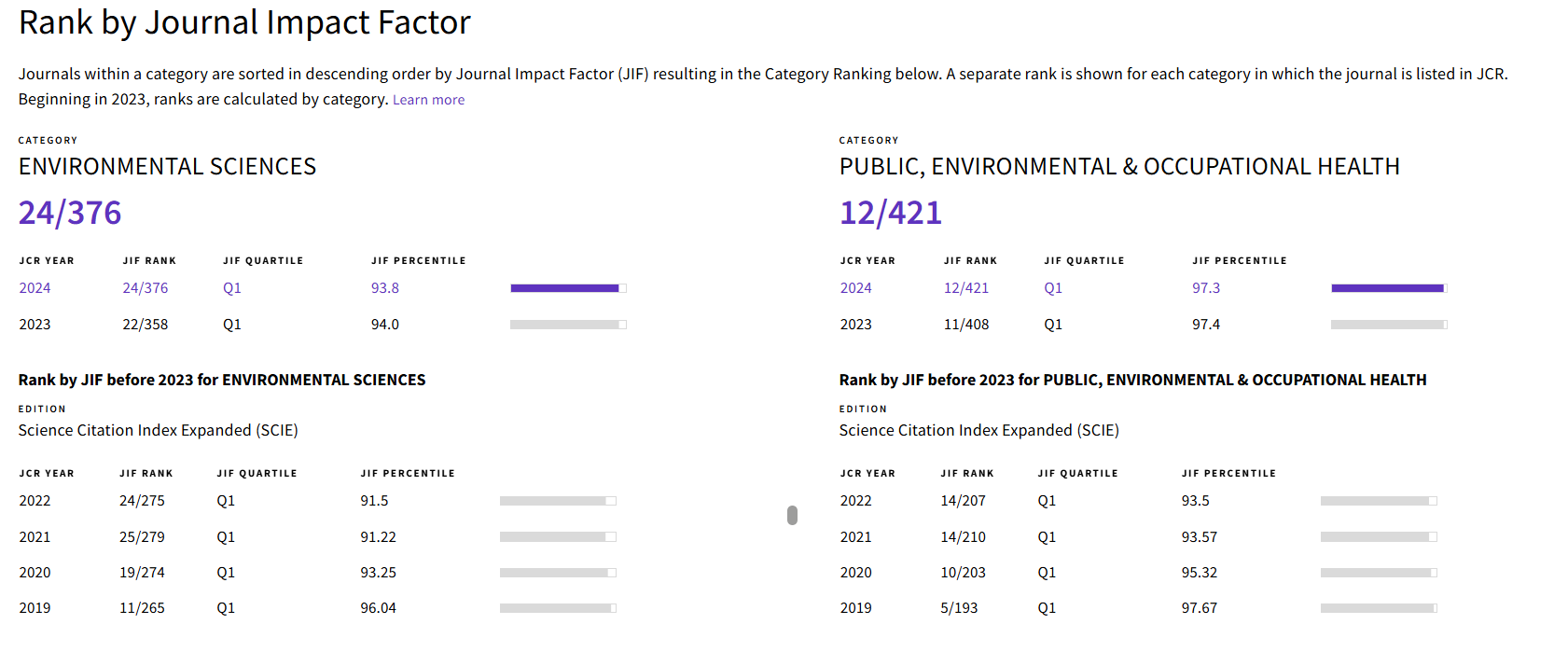Click the PUBLIC, ENVIRONMENTAL & OCCUPATIONAL HEALTH category title
This screenshot has width=1568, height=652.
[1119, 167]
